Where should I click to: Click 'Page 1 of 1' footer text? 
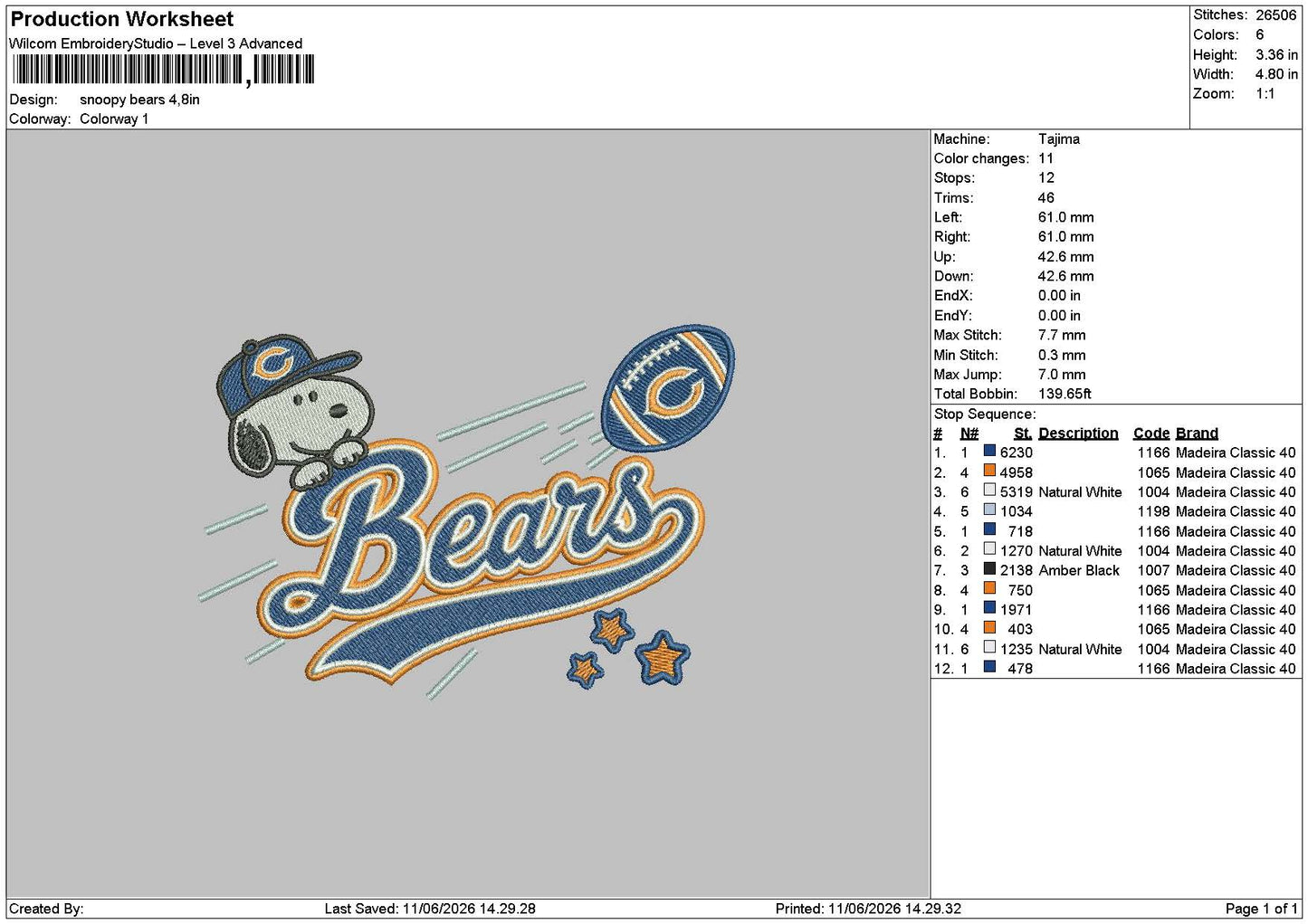1261,909
